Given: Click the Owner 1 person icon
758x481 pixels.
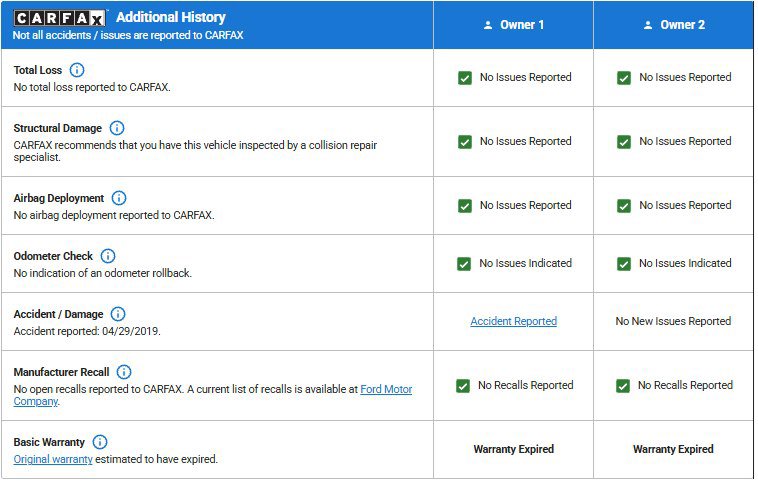Looking at the screenshot, I should tap(488, 25).
